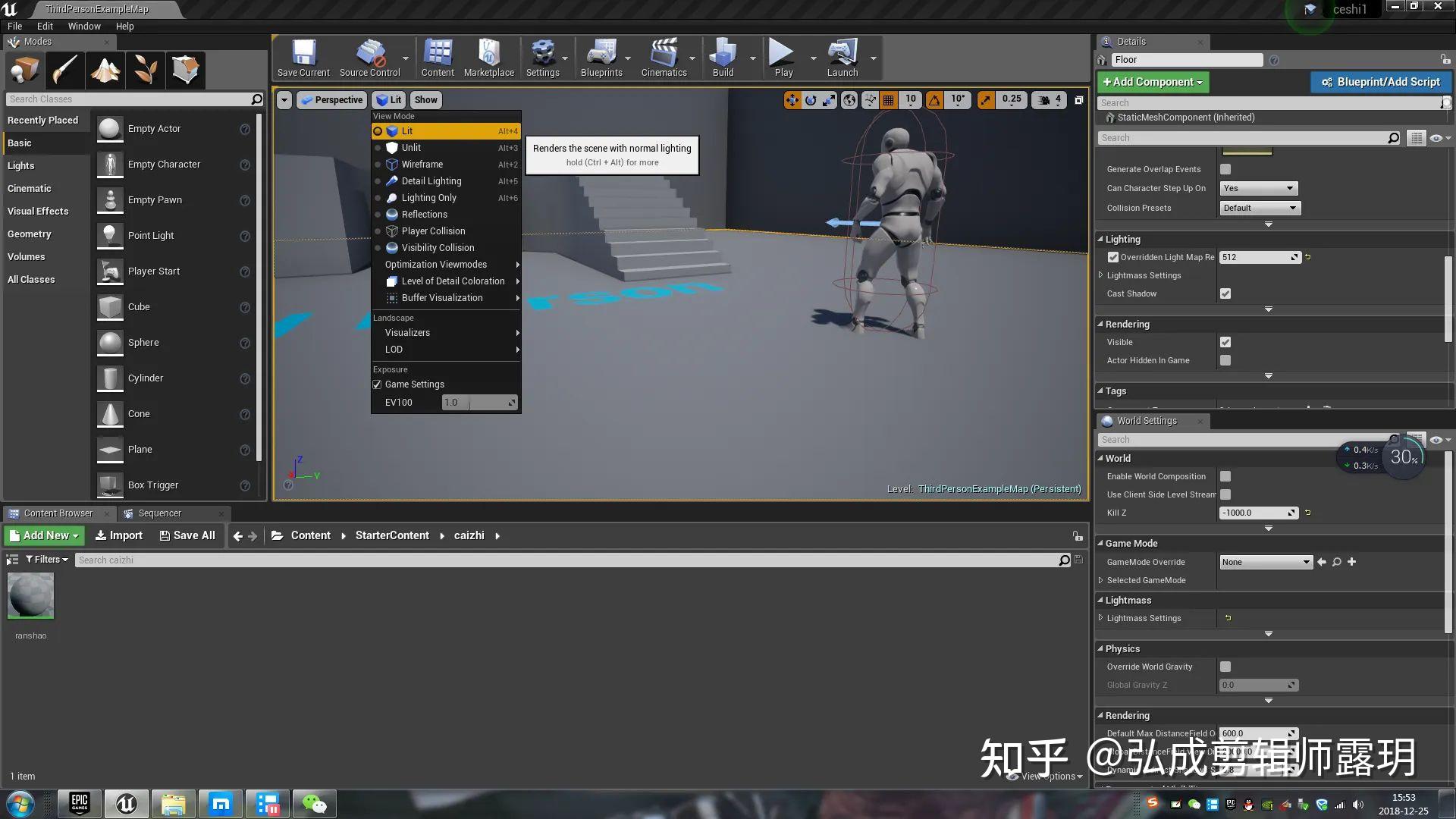
Task: Click the Import button in Content Browser
Action: (x=118, y=535)
